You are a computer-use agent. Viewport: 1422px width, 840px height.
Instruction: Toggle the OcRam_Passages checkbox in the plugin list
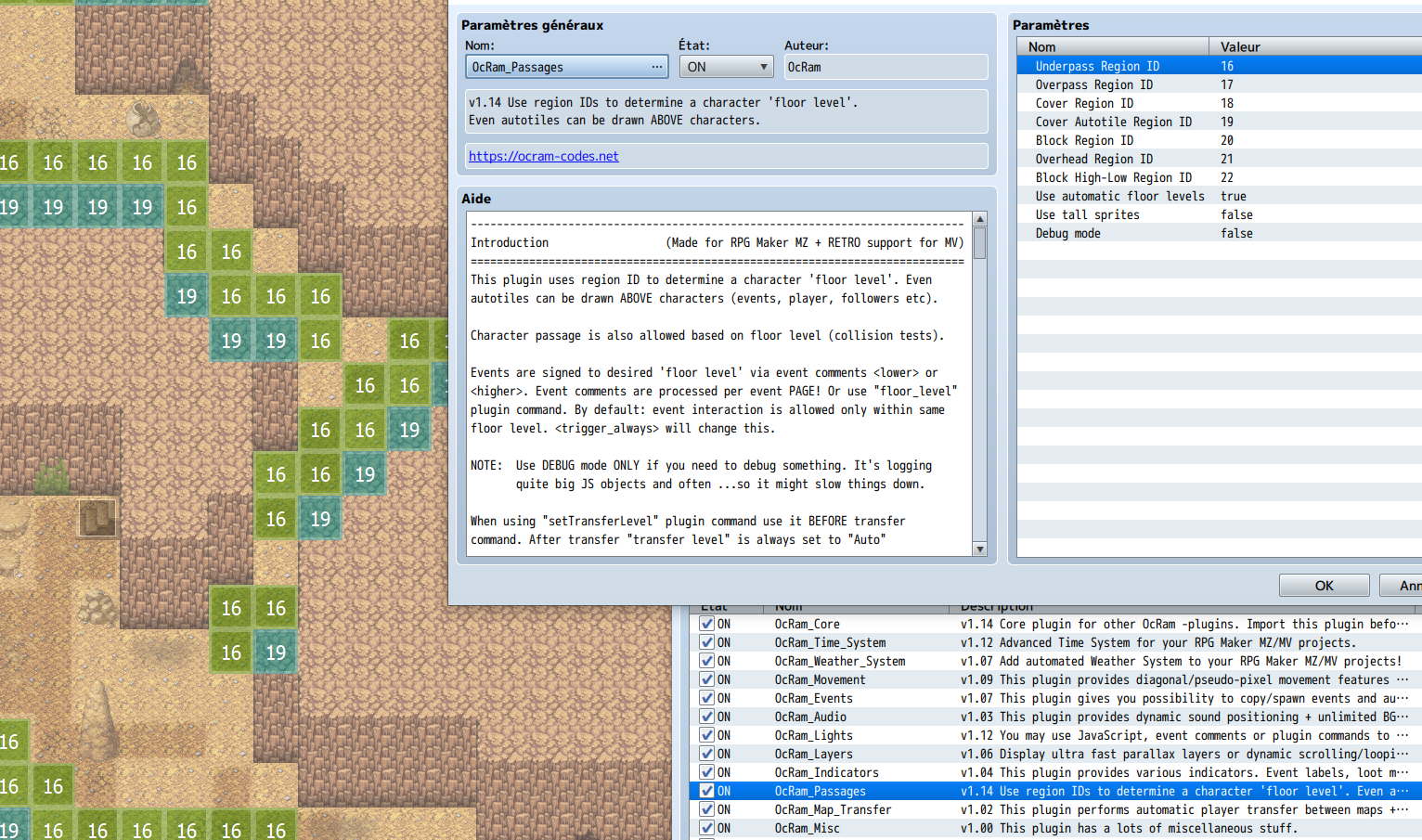coord(707,791)
